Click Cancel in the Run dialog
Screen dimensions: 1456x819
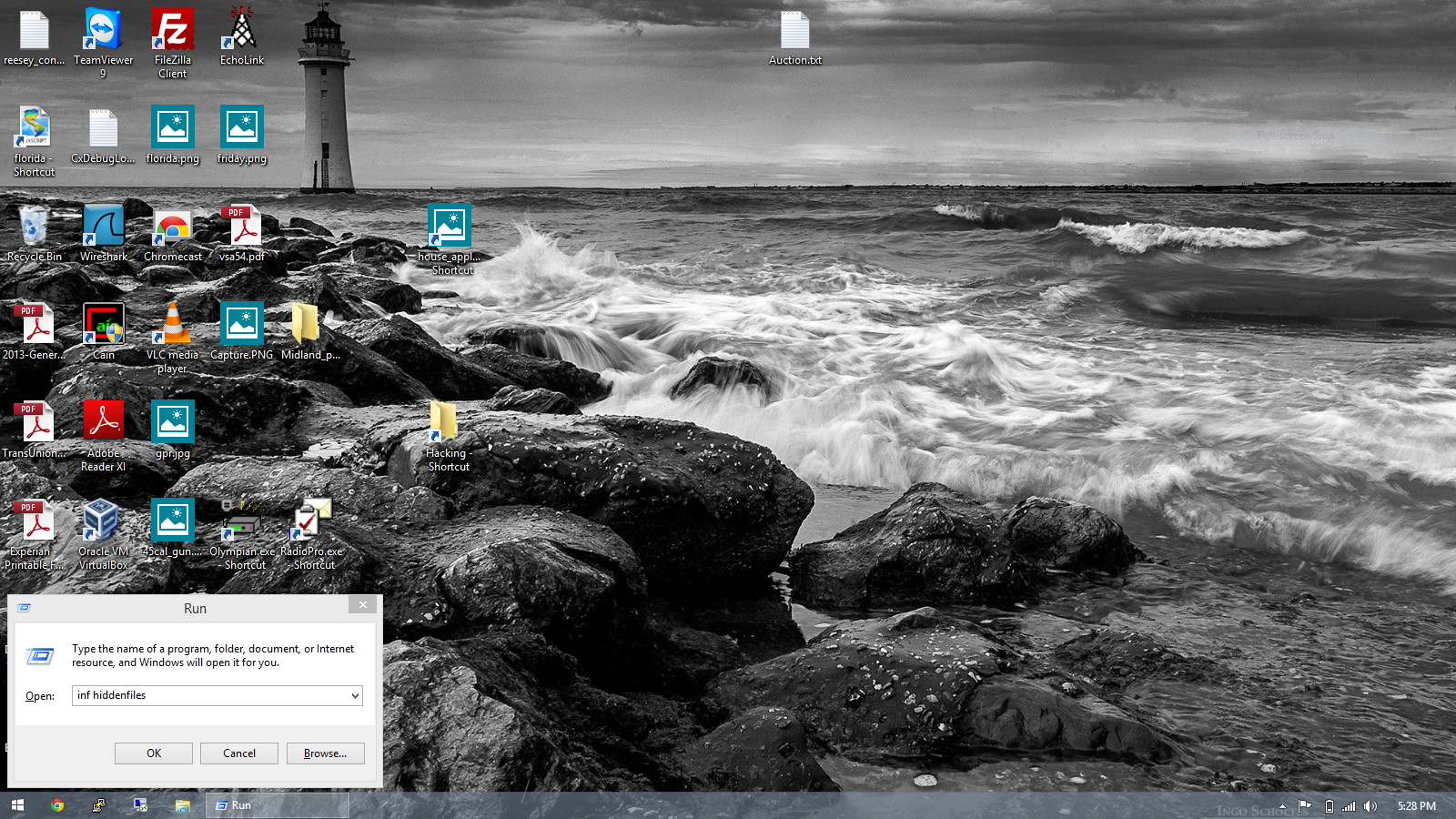pos(239,753)
